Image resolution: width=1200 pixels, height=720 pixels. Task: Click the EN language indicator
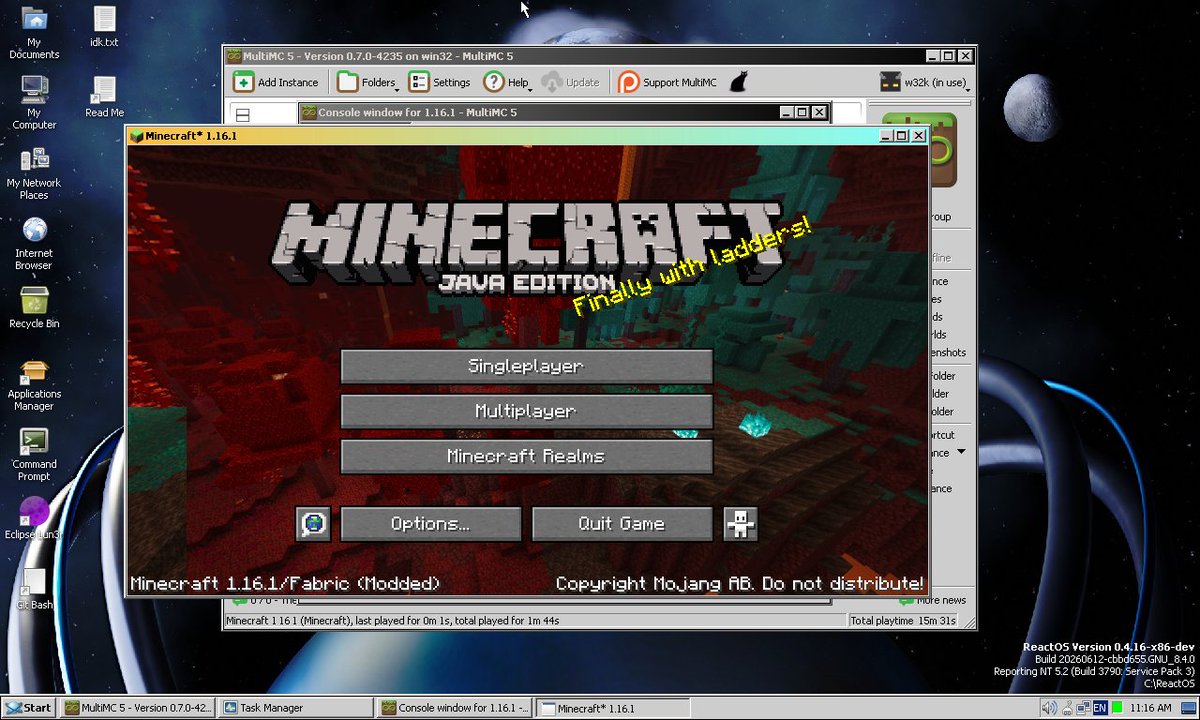pos(1100,708)
